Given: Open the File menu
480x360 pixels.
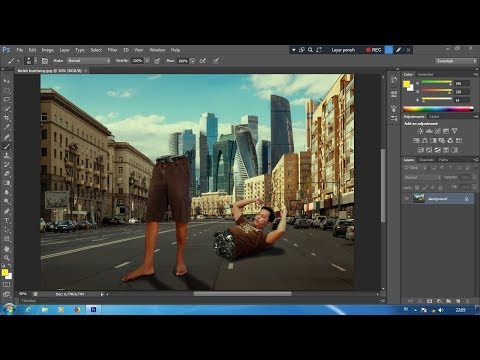Looking at the screenshot, I should pos(20,50).
